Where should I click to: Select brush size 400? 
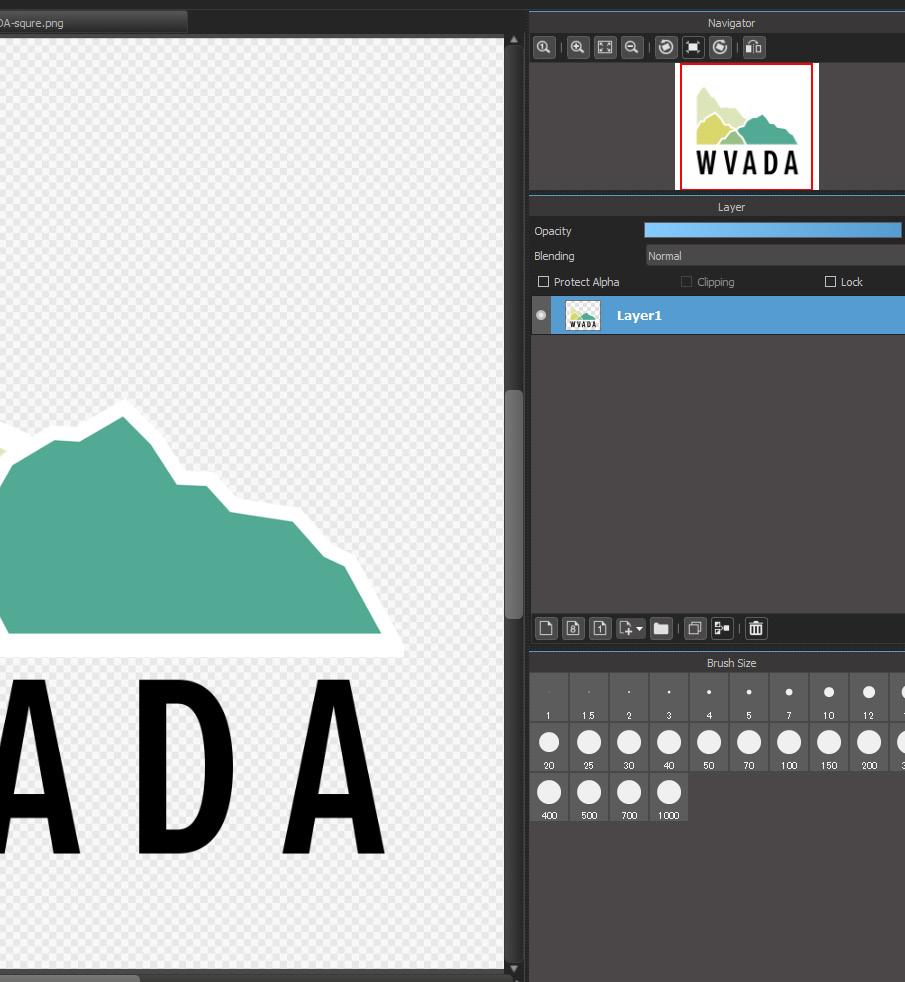pos(549,798)
